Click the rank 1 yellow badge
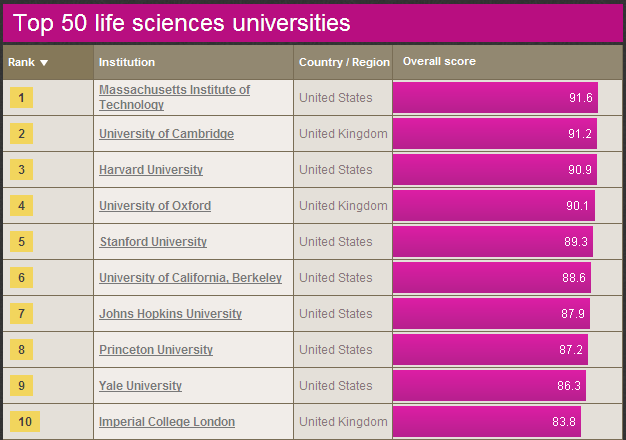This screenshot has width=626, height=440. (21, 98)
